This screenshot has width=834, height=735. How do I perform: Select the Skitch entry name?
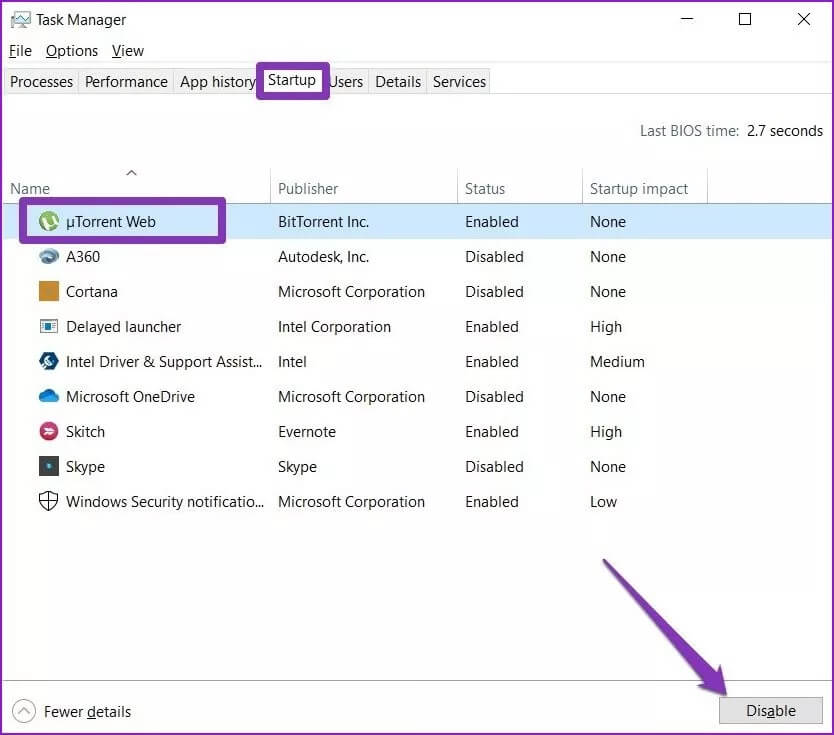(x=85, y=432)
